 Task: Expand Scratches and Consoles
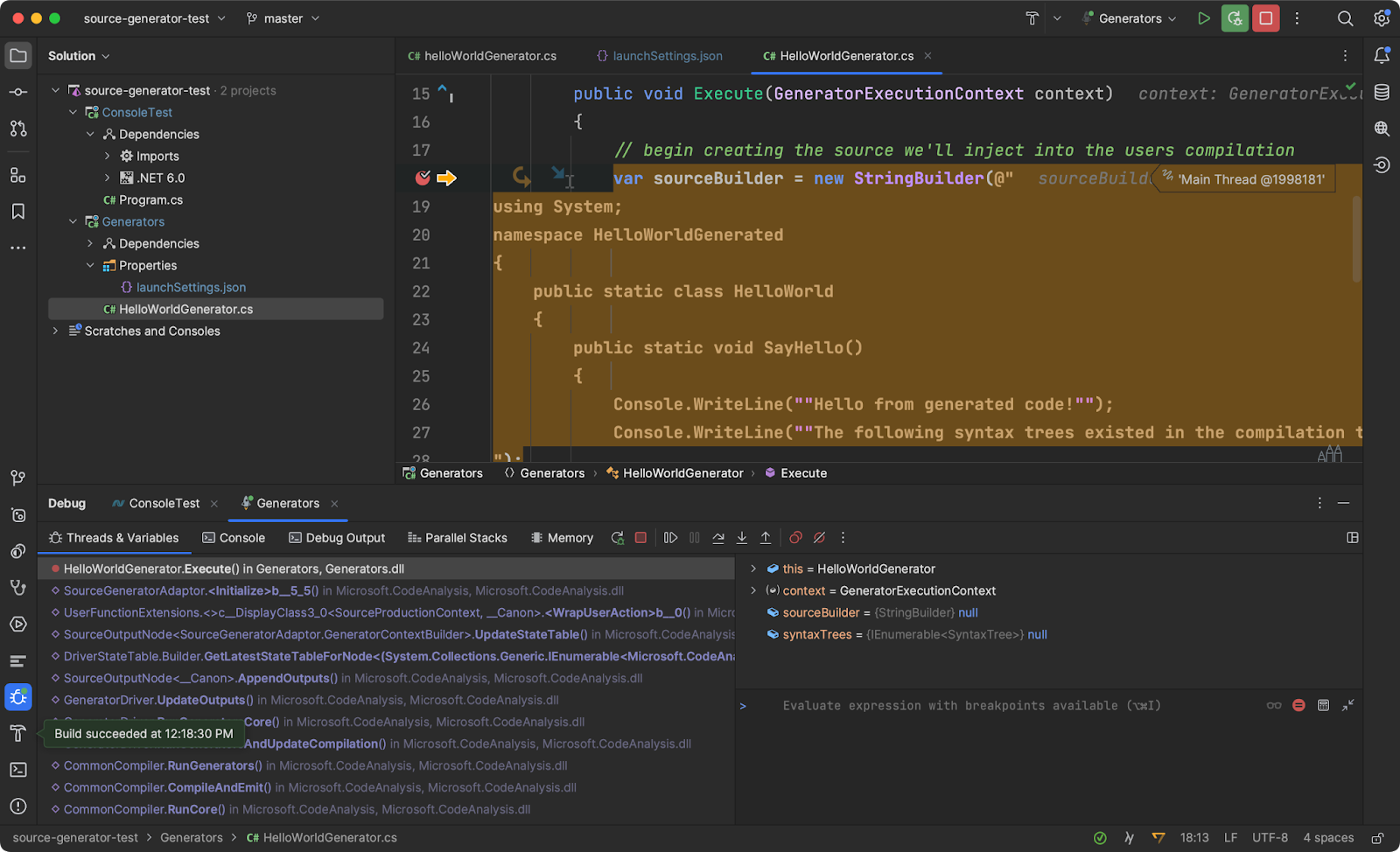56,331
